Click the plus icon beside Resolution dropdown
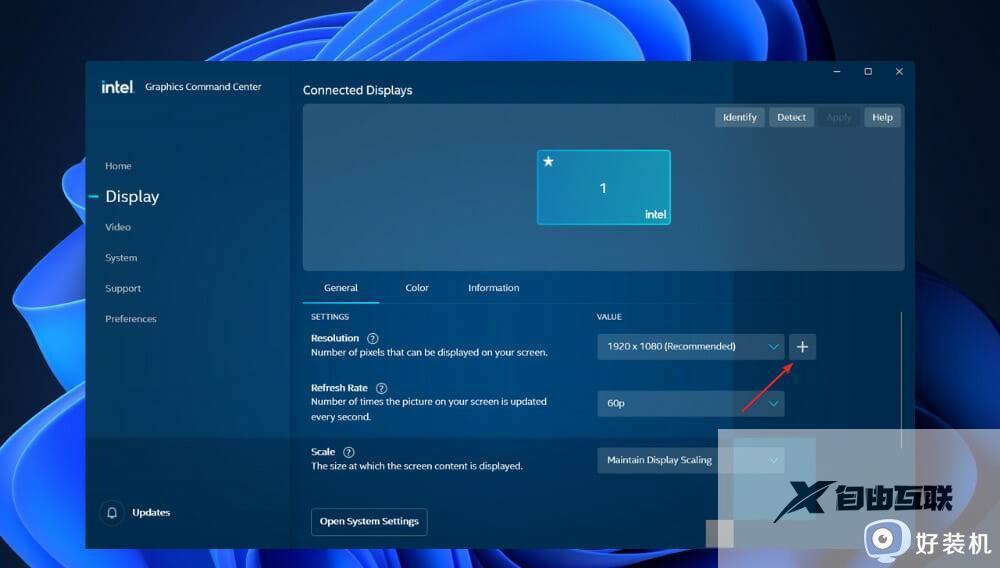The height and width of the screenshot is (568, 1000). 802,347
